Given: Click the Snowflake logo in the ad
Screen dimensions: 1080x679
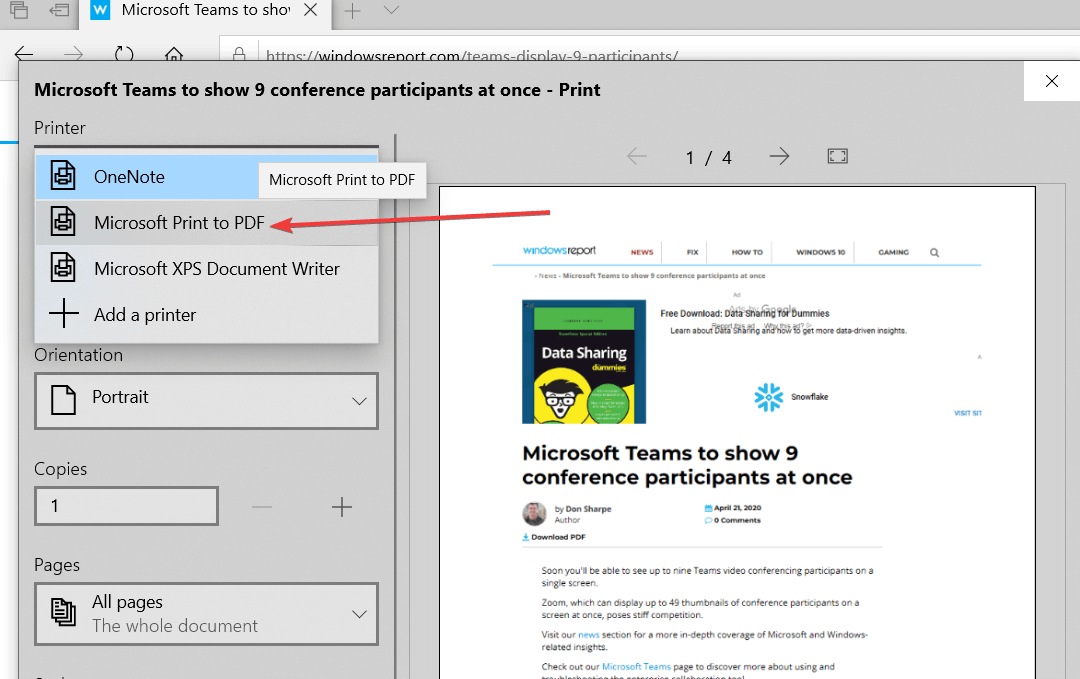Looking at the screenshot, I should click(769, 397).
